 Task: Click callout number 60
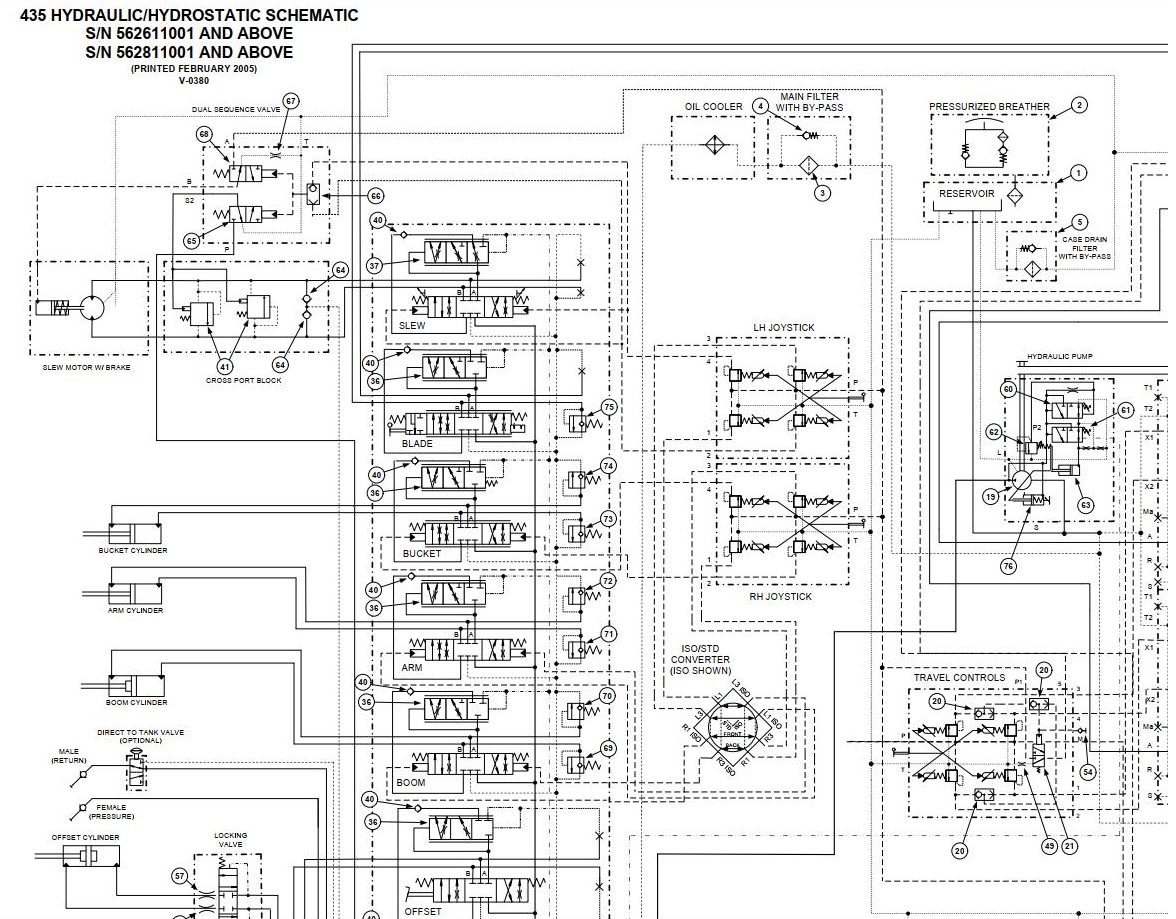[x=1009, y=389]
